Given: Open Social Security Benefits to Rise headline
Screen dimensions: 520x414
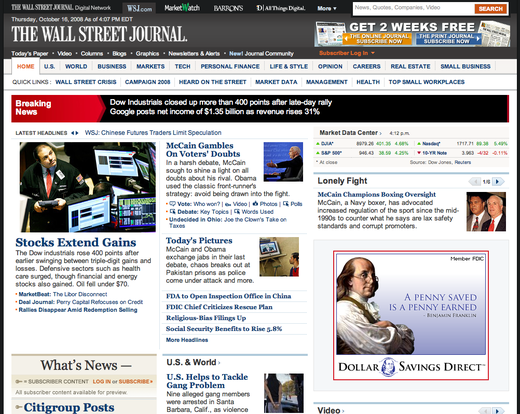Looking at the screenshot, I should tap(224, 329).
